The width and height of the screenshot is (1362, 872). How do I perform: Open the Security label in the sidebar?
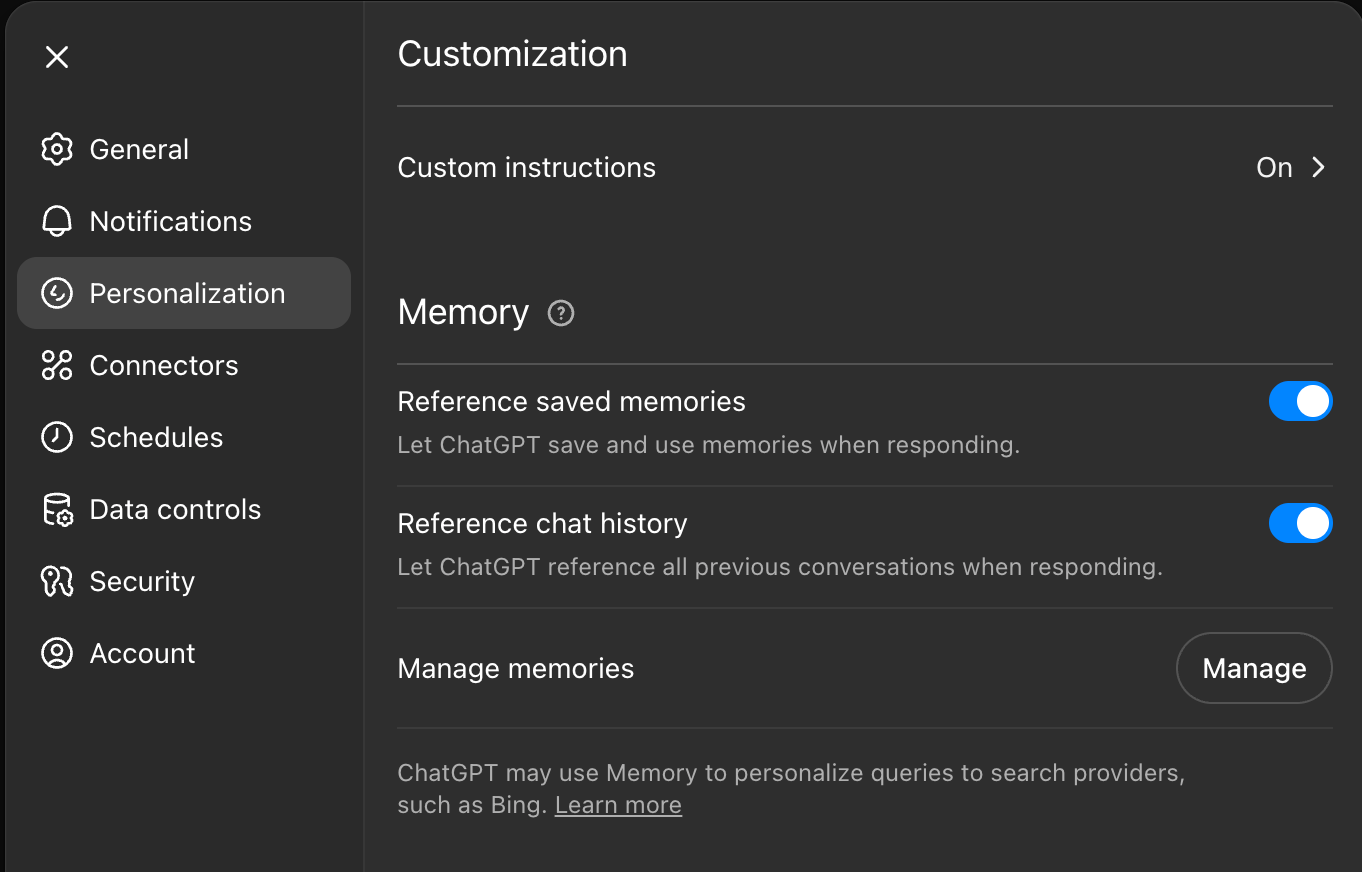(142, 581)
